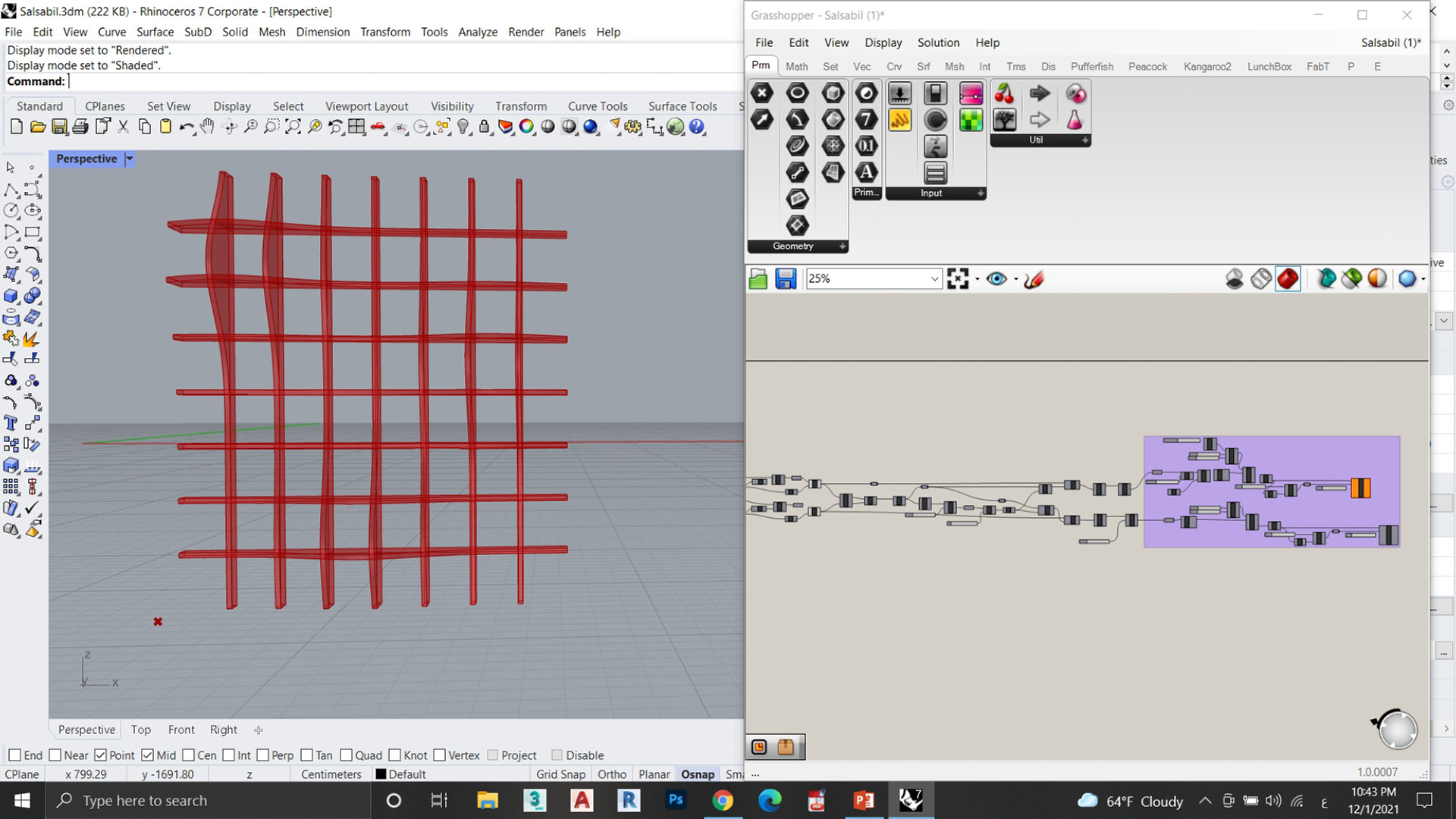Viewport: 1456px width, 819px height.
Task: Select Rhino's Pan view hand tool
Action: [206, 127]
